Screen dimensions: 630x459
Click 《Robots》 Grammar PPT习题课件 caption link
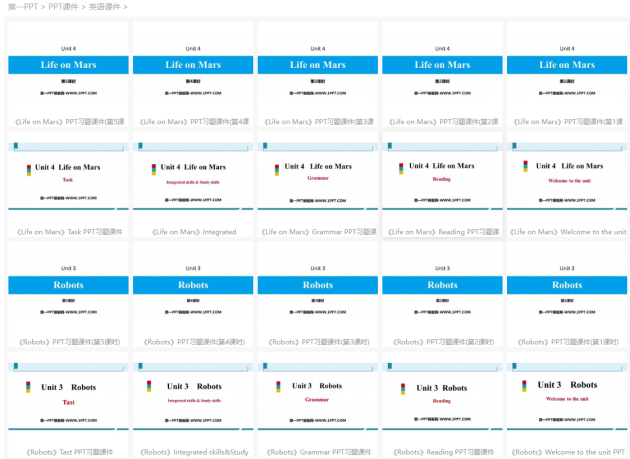[317, 452]
